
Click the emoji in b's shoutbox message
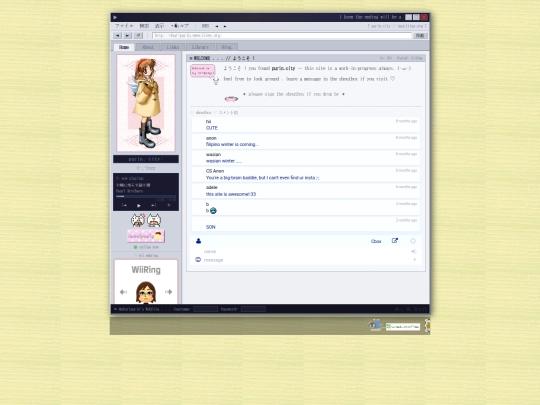tap(213, 211)
